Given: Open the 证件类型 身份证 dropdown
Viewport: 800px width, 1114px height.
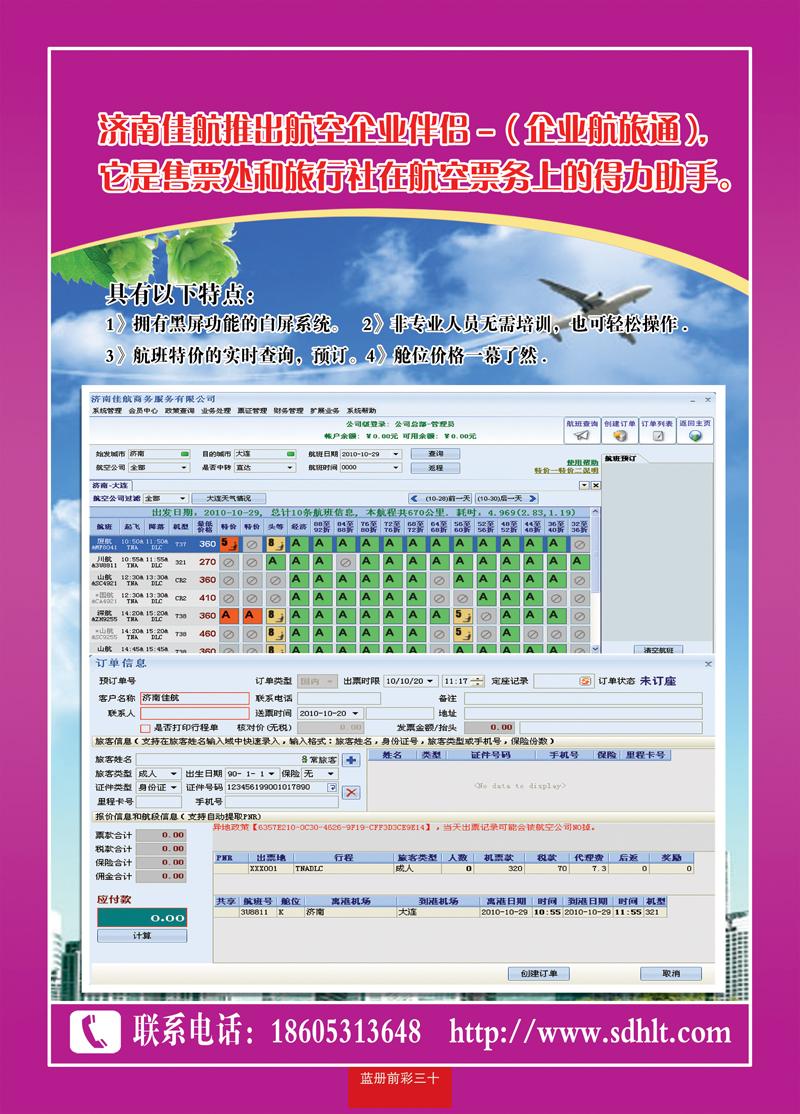Looking at the screenshot, I should [x=173, y=788].
